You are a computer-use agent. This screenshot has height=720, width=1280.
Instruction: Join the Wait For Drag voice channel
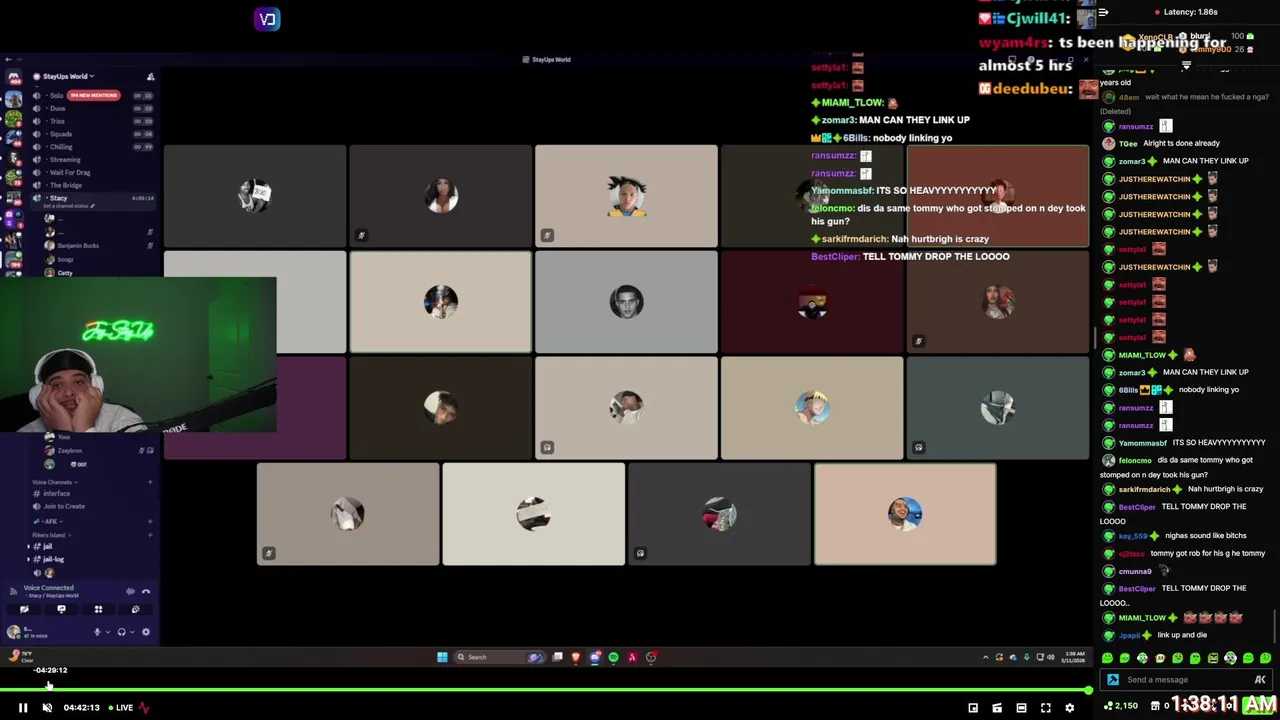[x=68, y=173]
